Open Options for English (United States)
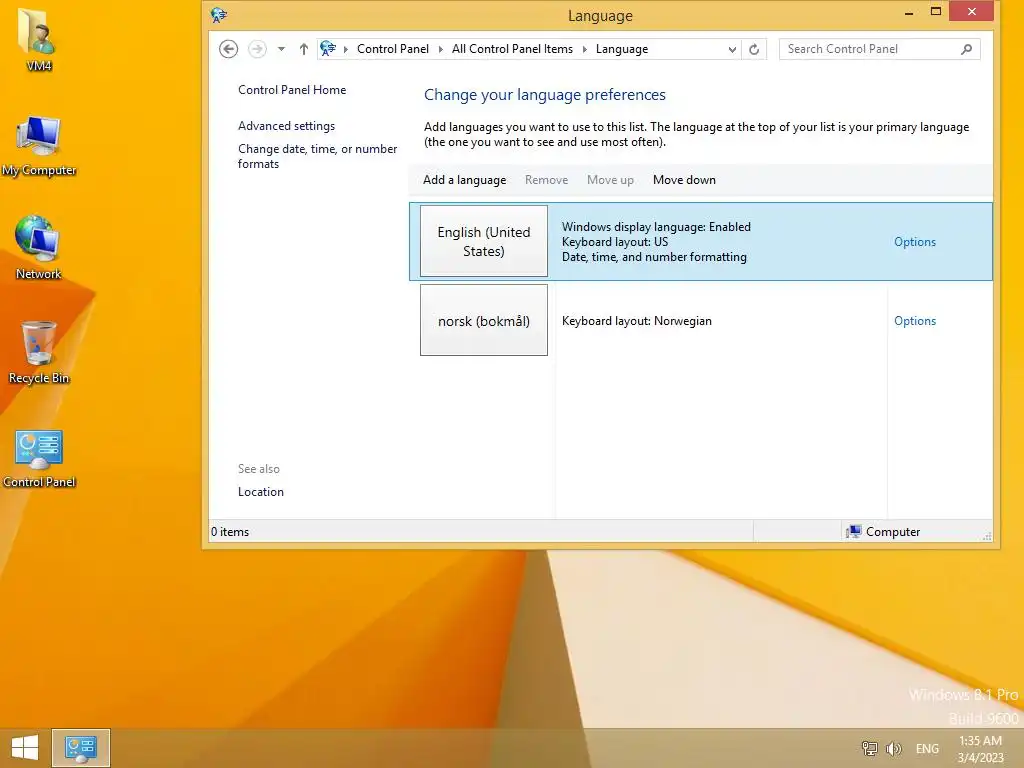Screen dimensions: 1024x768 [914, 242]
